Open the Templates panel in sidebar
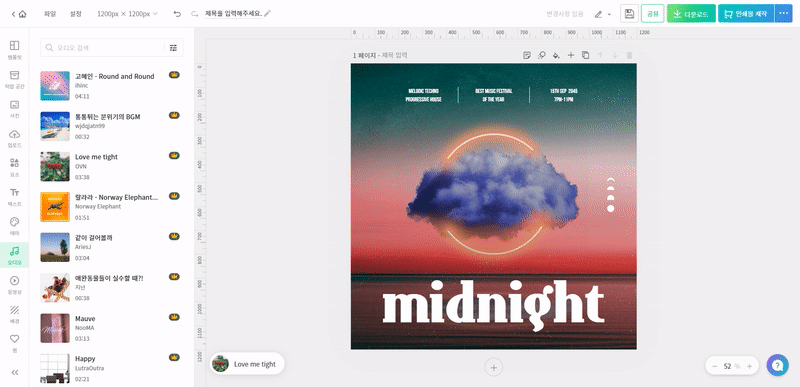Viewport: 800px width, 387px height. [14, 49]
